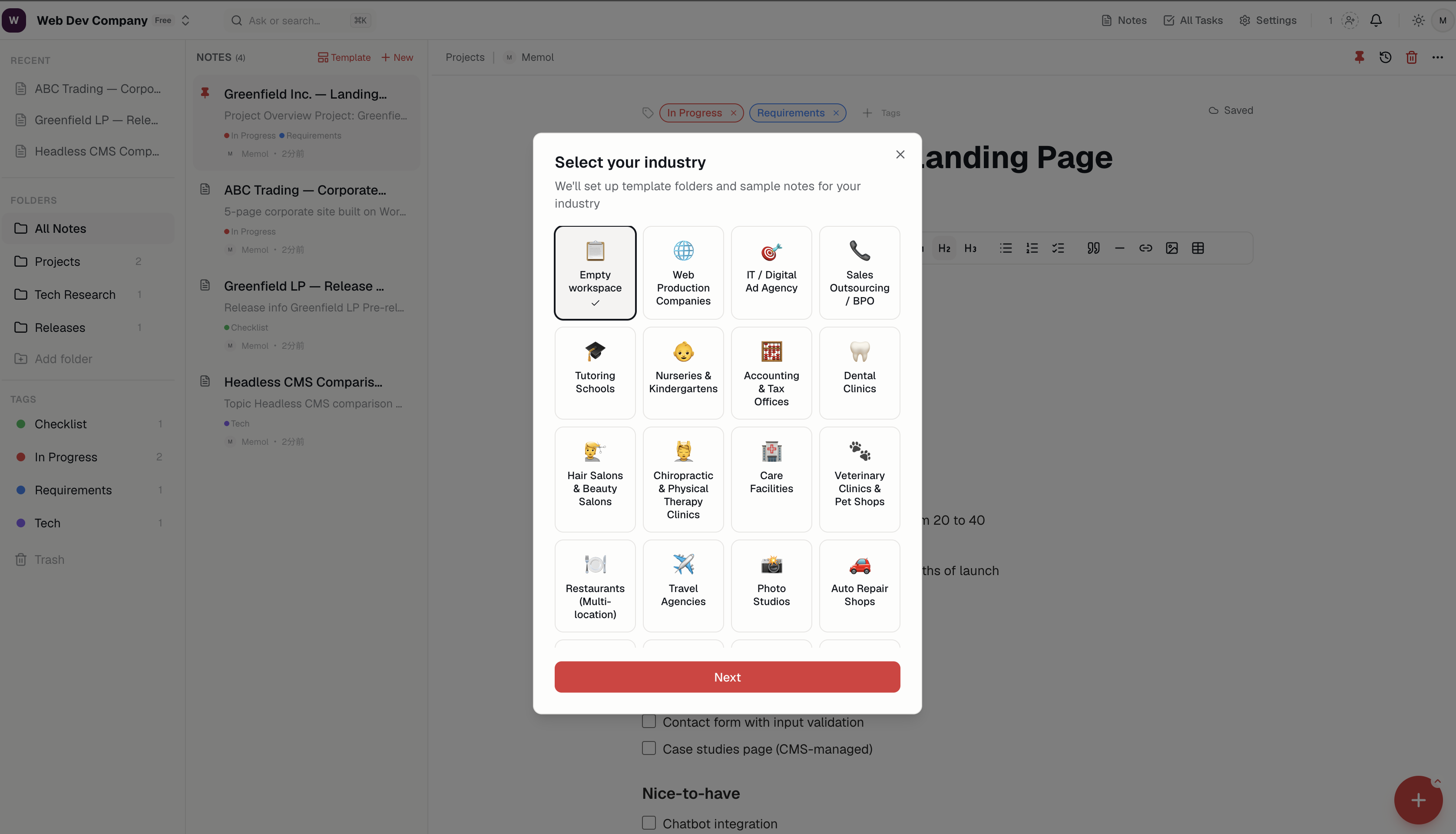Select Sales Outsourcing / BPO industry
The width and height of the screenshot is (1456, 834).
coord(859,273)
